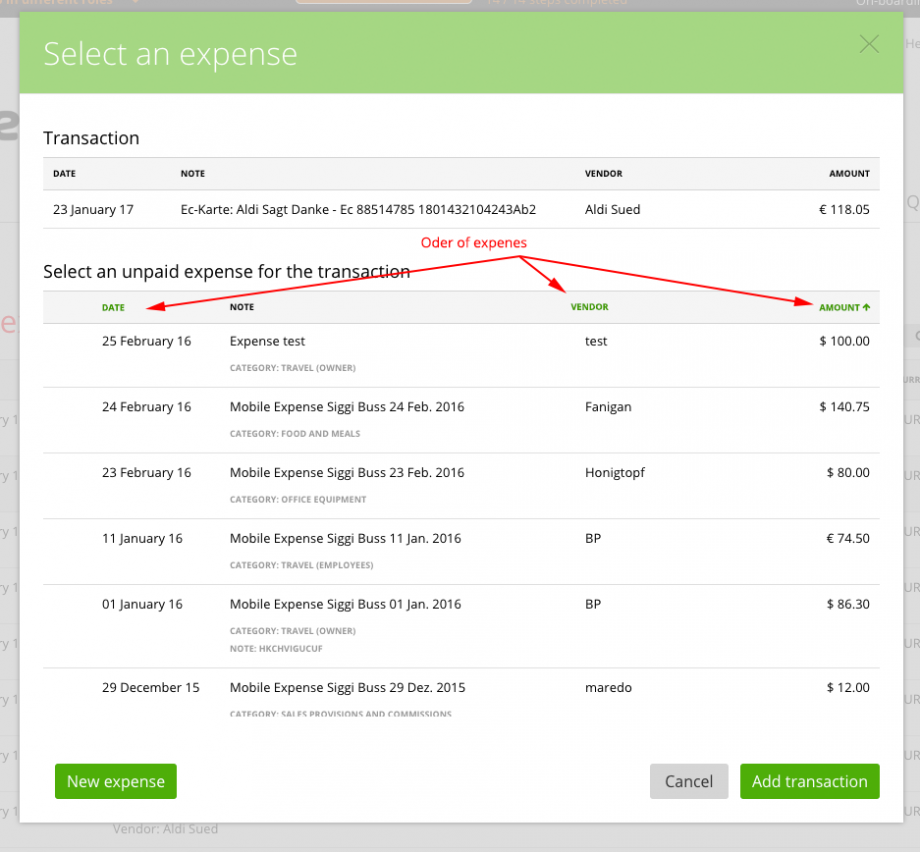Sort expenses by the VENDOR column header
Screen dimensions: 920x852
(589, 307)
